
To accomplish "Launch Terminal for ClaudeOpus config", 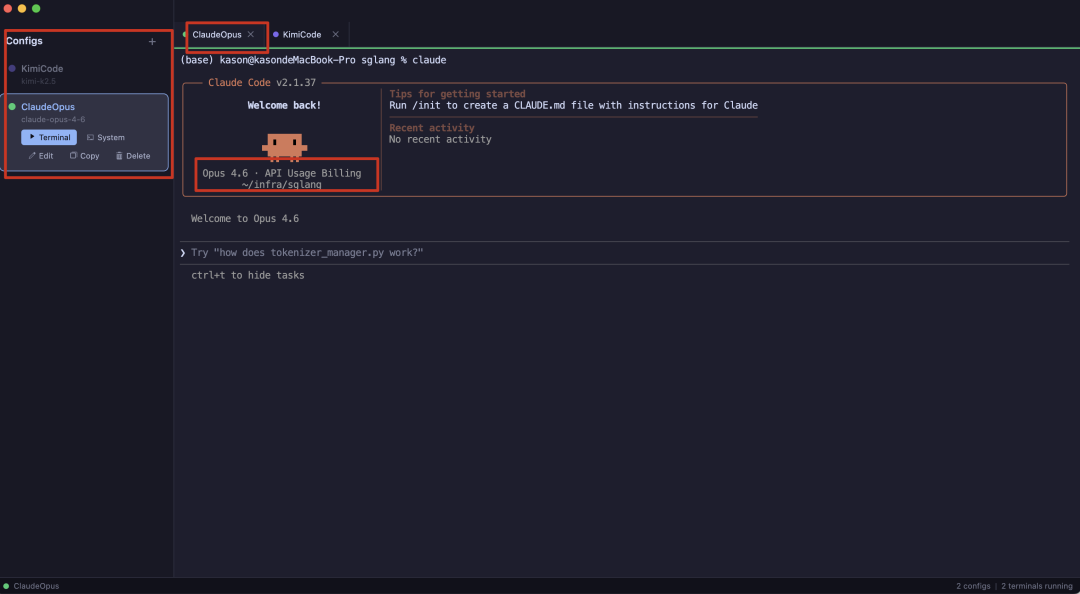I will pos(49,137).
